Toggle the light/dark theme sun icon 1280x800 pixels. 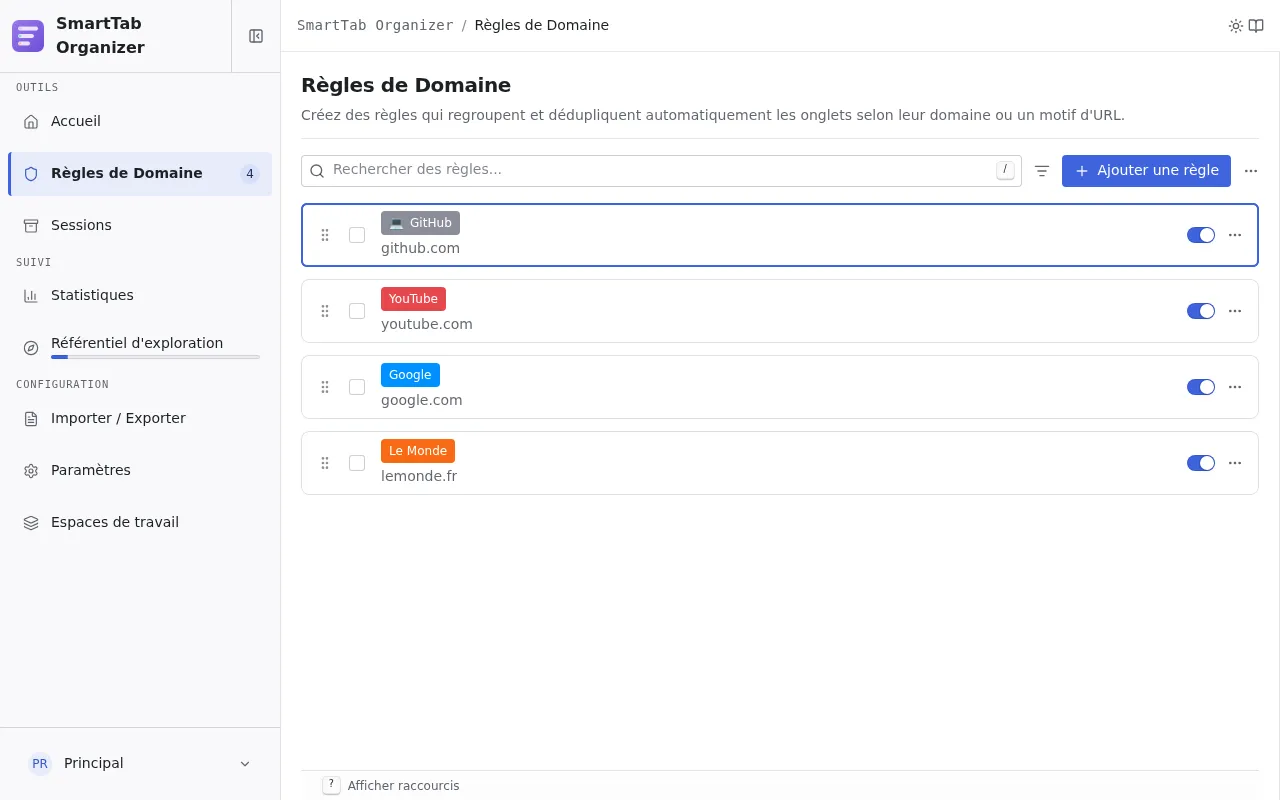click(x=1236, y=26)
